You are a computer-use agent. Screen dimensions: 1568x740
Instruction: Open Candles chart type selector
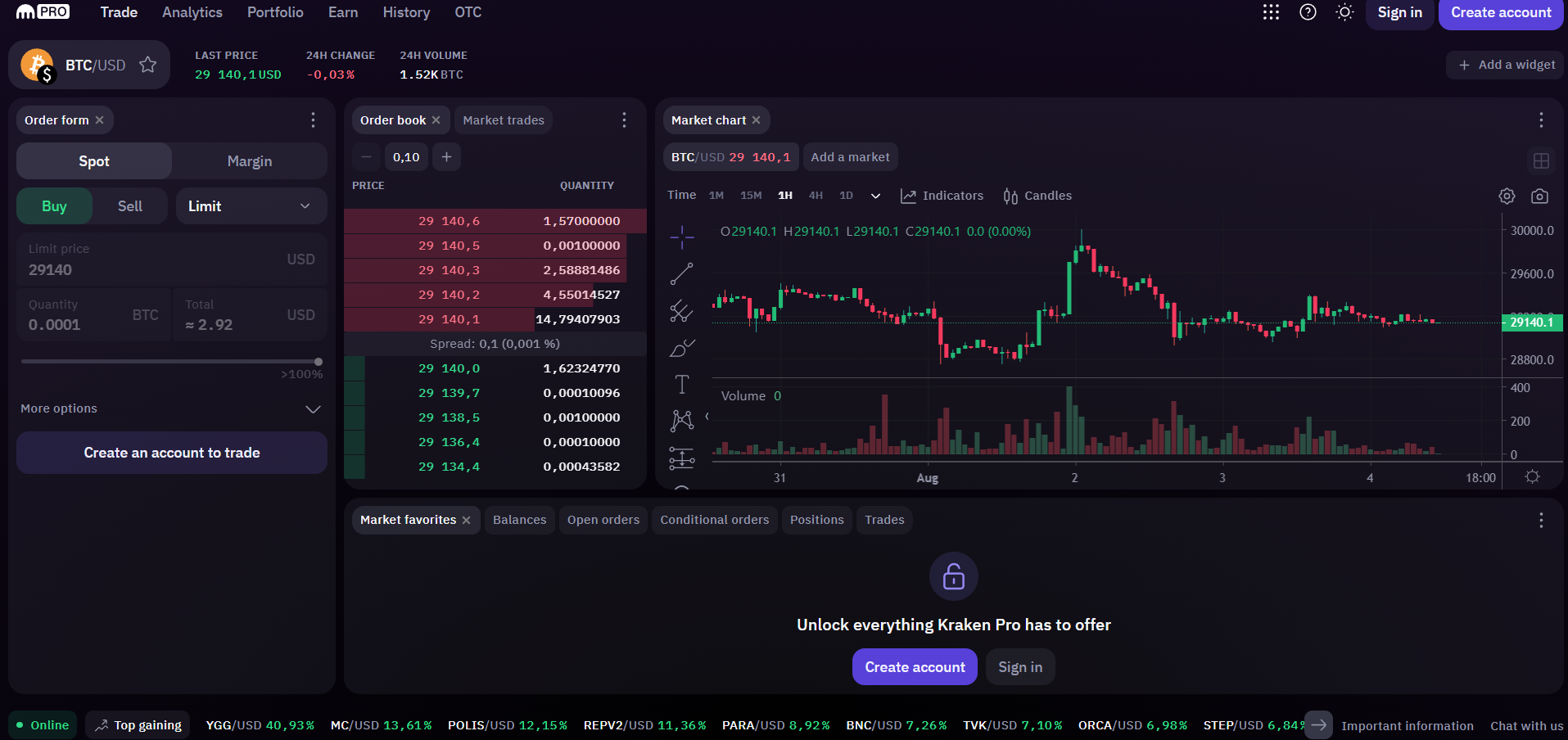pos(1037,196)
